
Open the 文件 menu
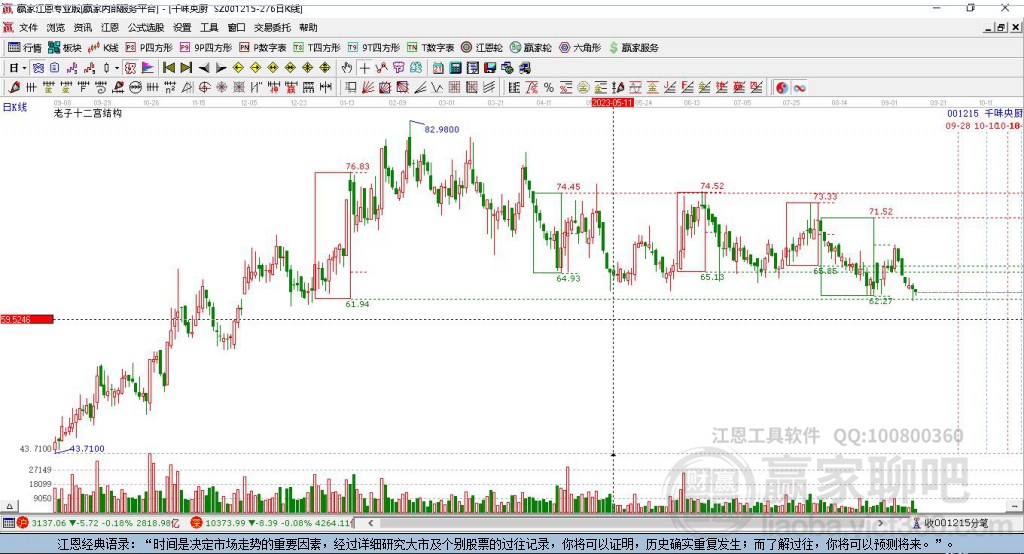28,27
